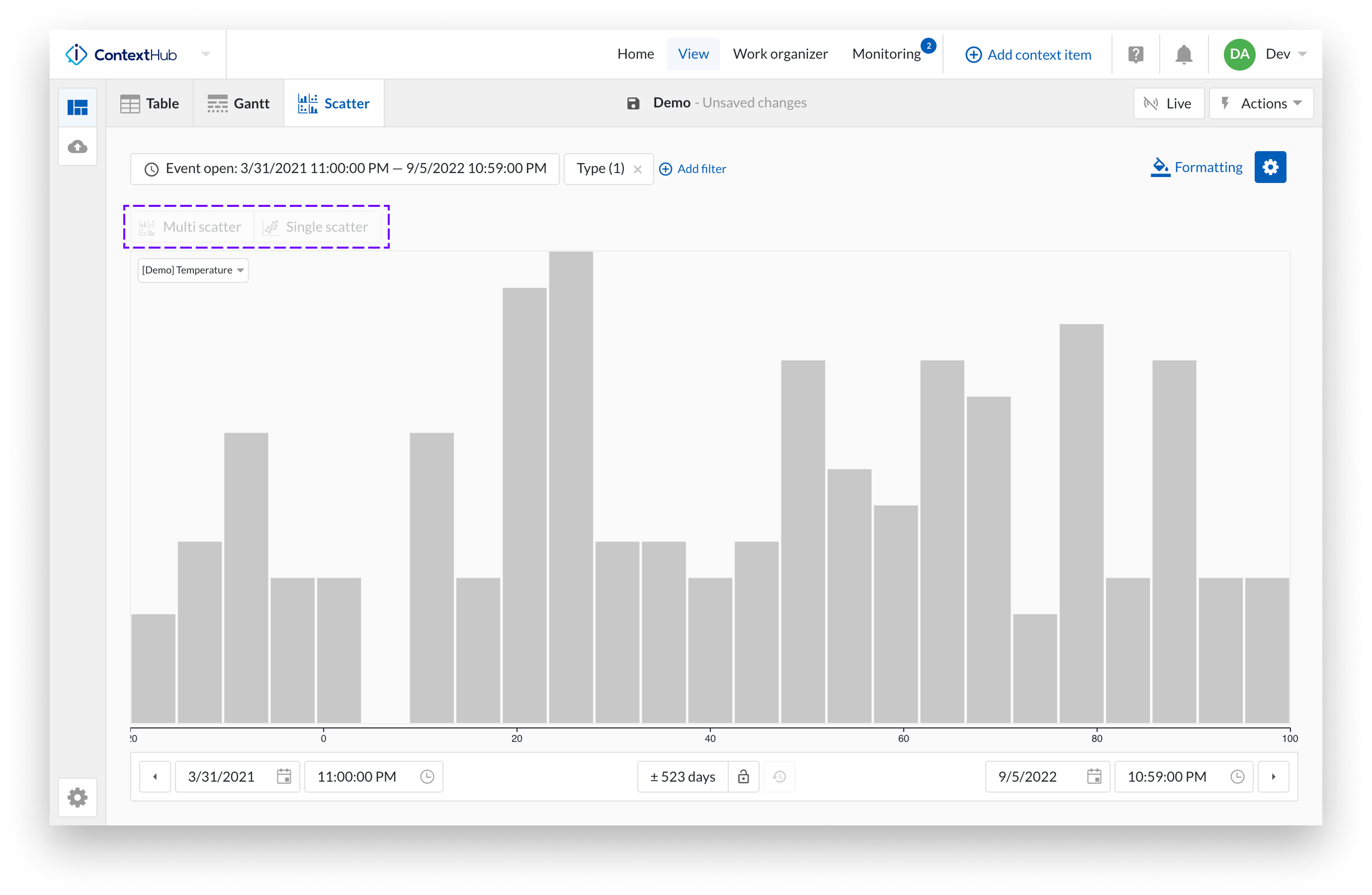Image resolution: width=1372 pixels, height=895 pixels.
Task: Open the Actions dropdown menu
Action: [x=1261, y=104]
